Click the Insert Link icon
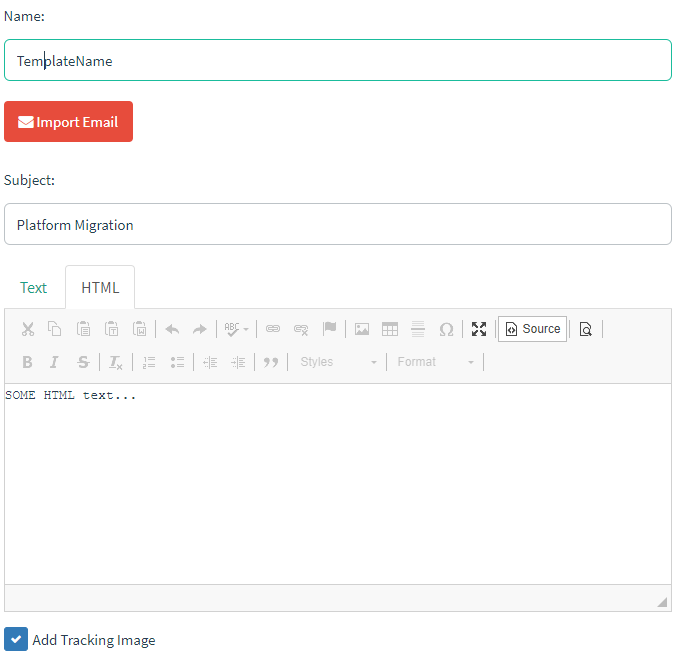 [273, 329]
